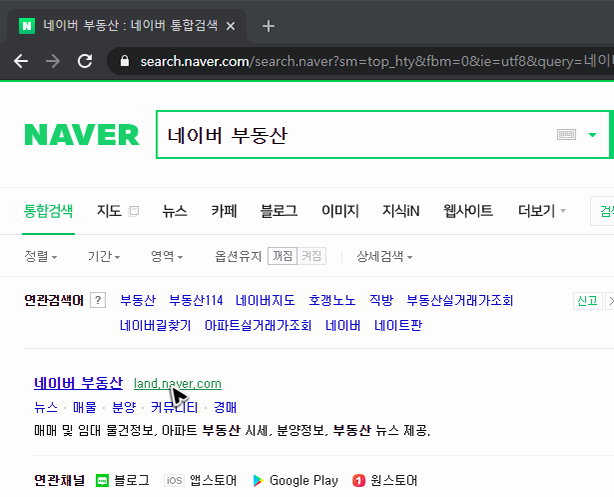Click the Naver favicon on the tab

(27, 26)
